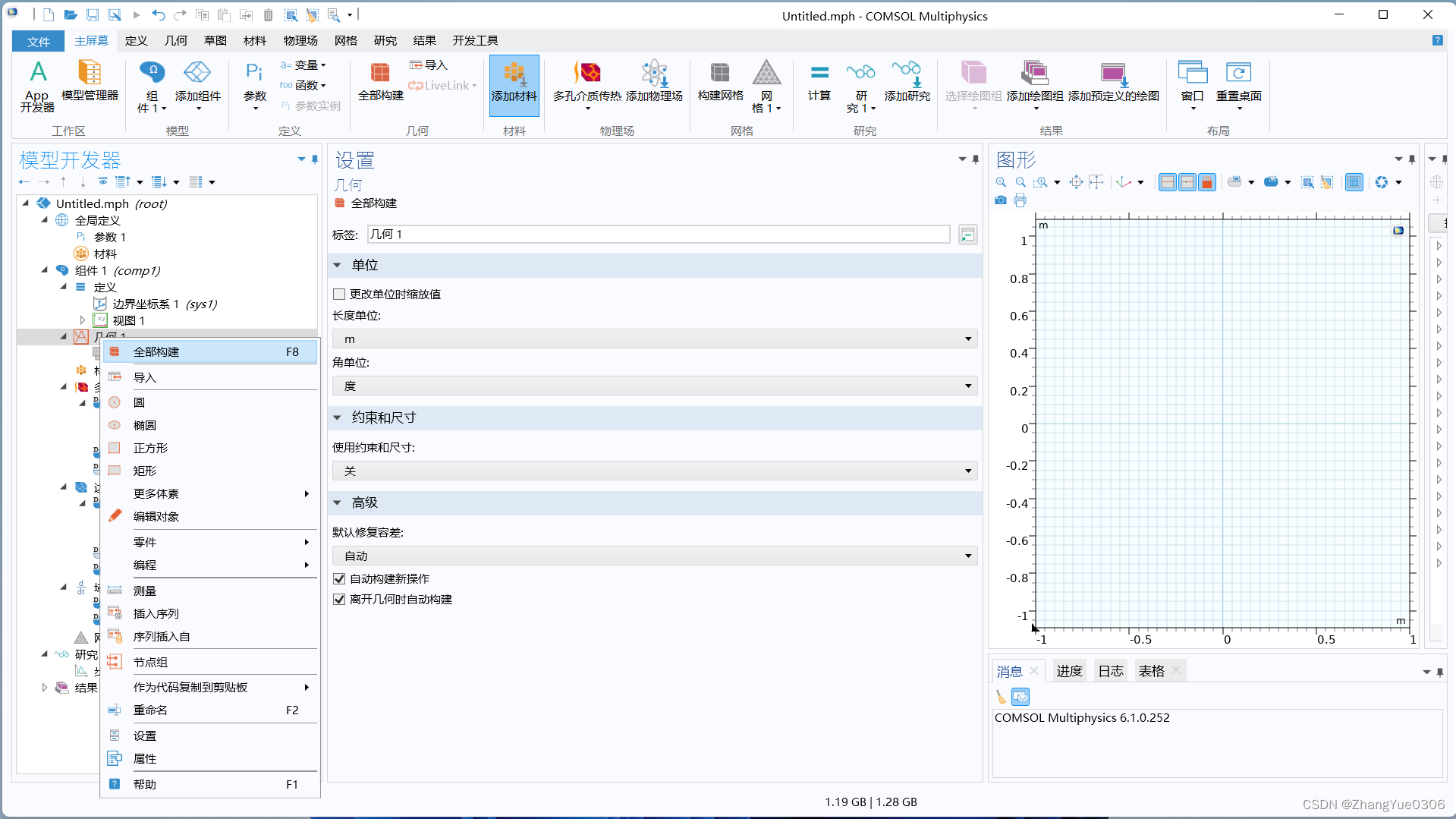Click 构建网格 in the ribbon
This screenshot has height=819, width=1456.
(720, 80)
